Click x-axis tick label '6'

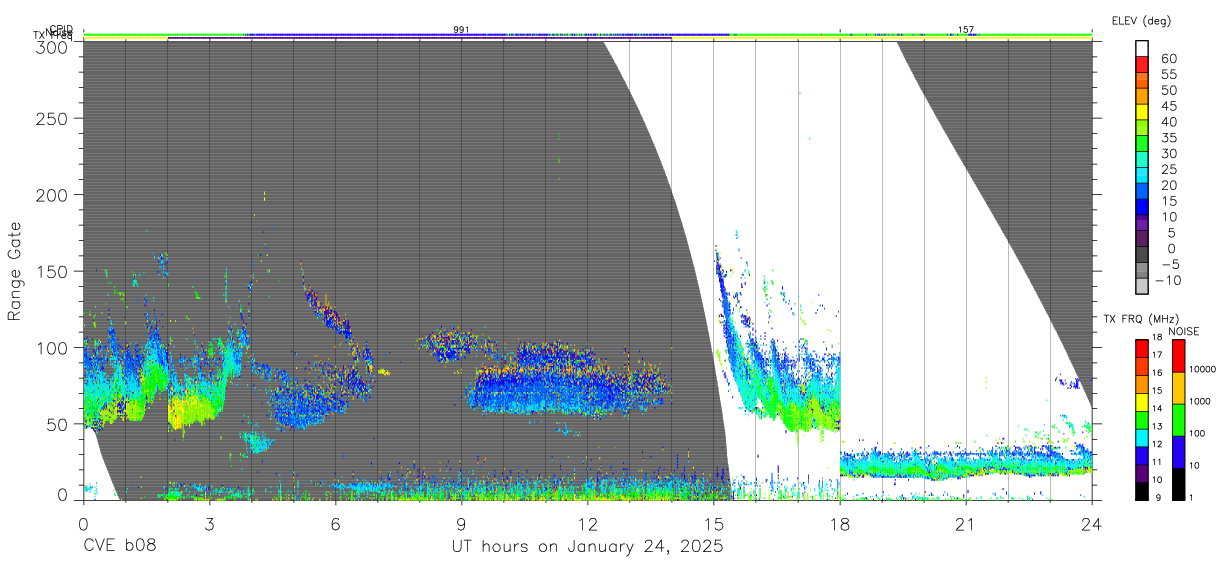pos(335,523)
